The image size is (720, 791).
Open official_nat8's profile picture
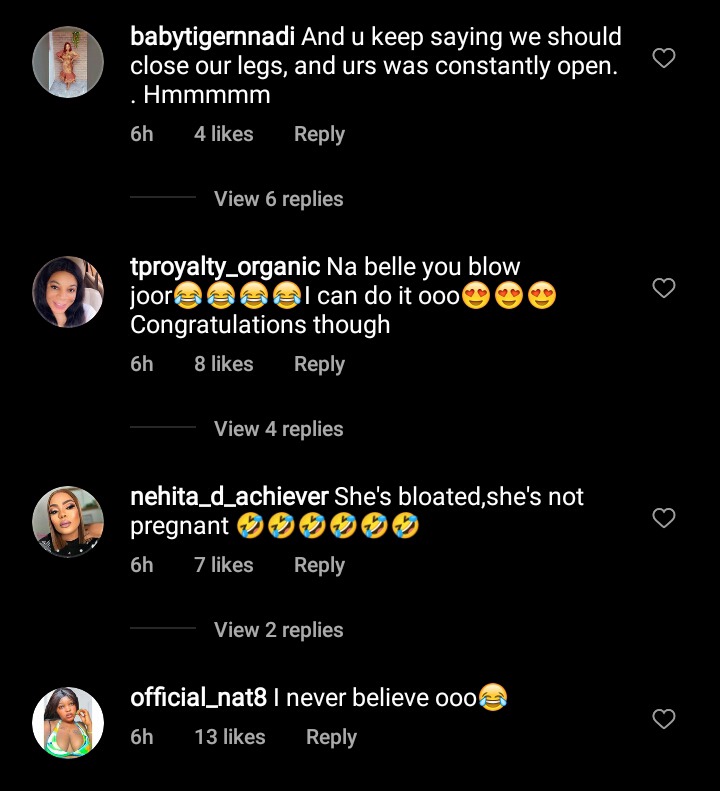pos(68,722)
